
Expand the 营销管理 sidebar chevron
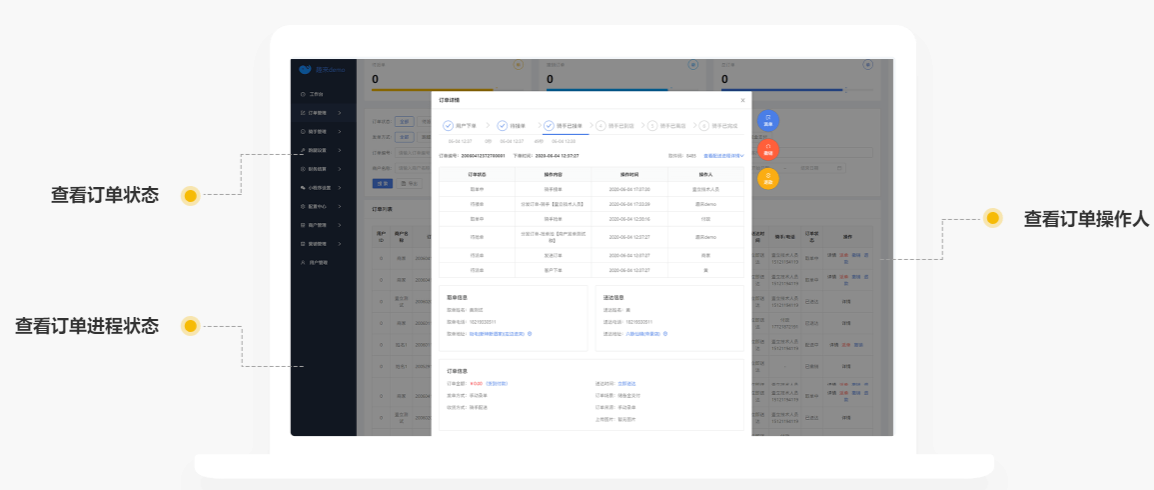[x=339, y=244]
